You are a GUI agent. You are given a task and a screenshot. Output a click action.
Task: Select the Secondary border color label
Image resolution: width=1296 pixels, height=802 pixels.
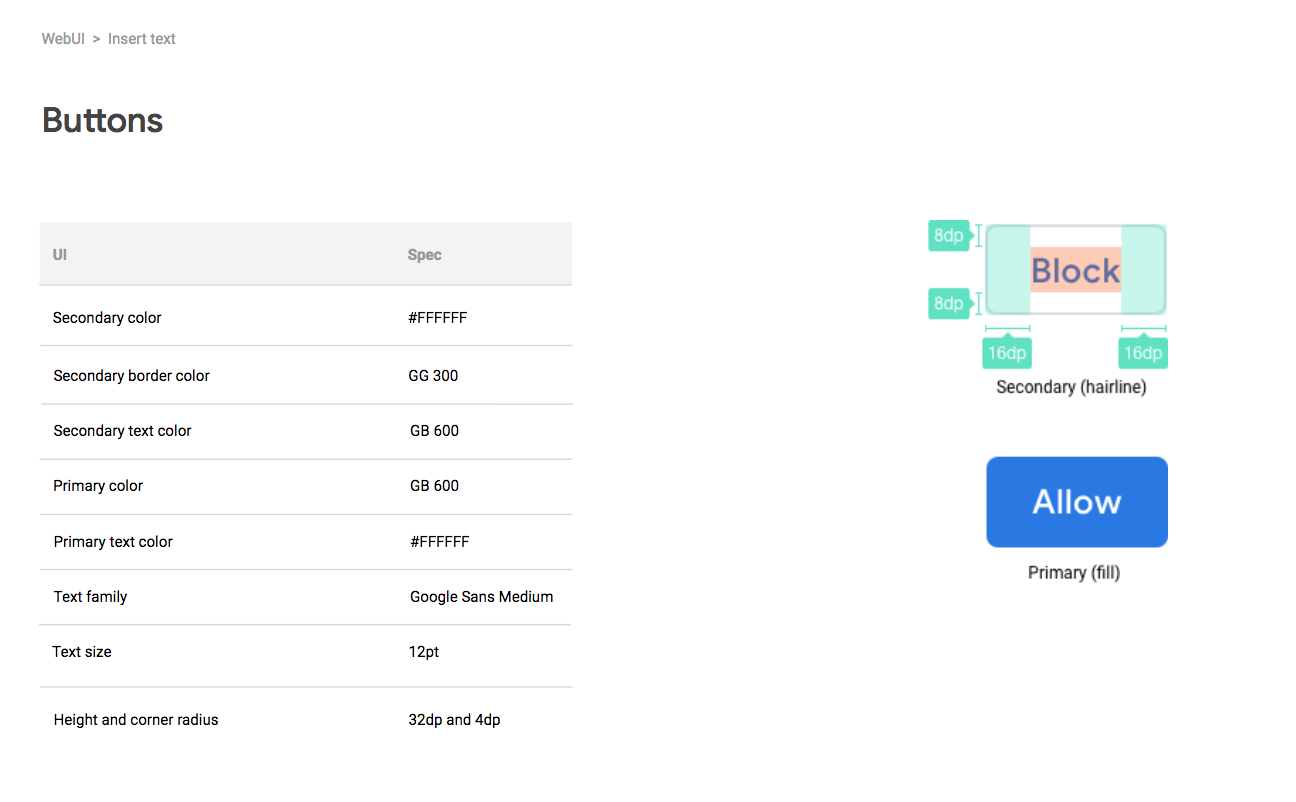(x=131, y=376)
